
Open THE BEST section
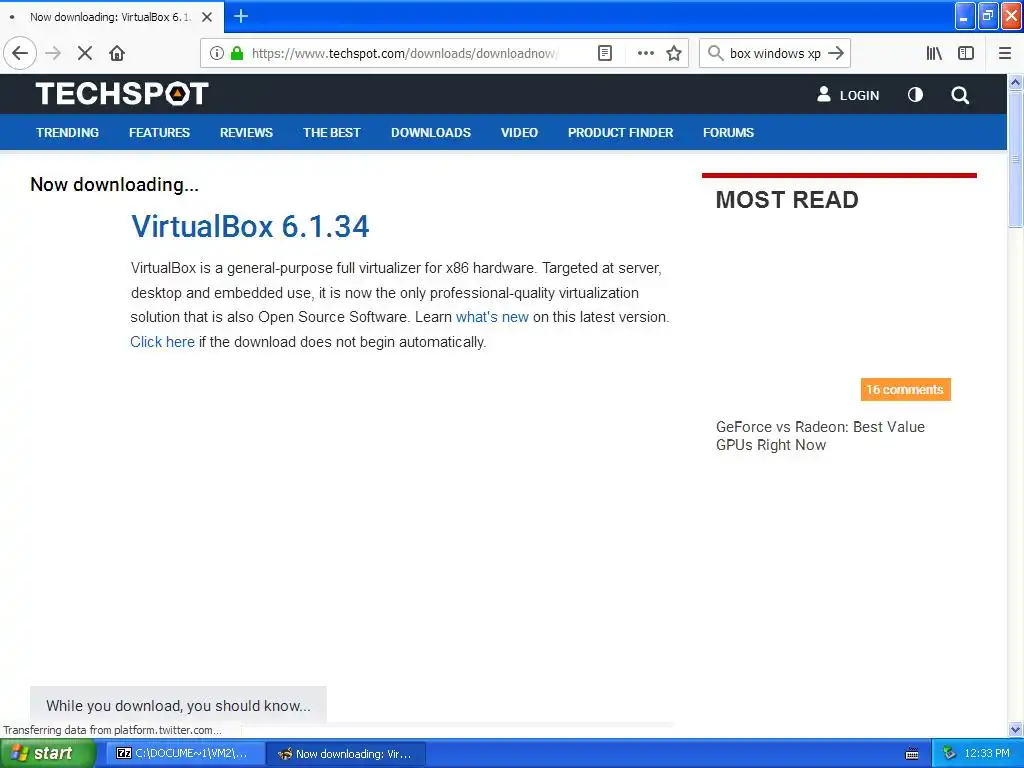click(x=332, y=133)
